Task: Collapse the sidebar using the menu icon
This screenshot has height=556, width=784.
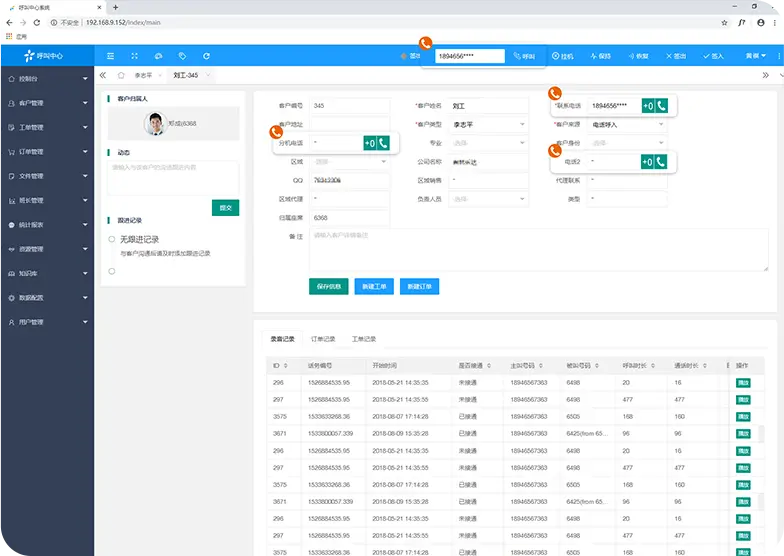Action: (110, 56)
